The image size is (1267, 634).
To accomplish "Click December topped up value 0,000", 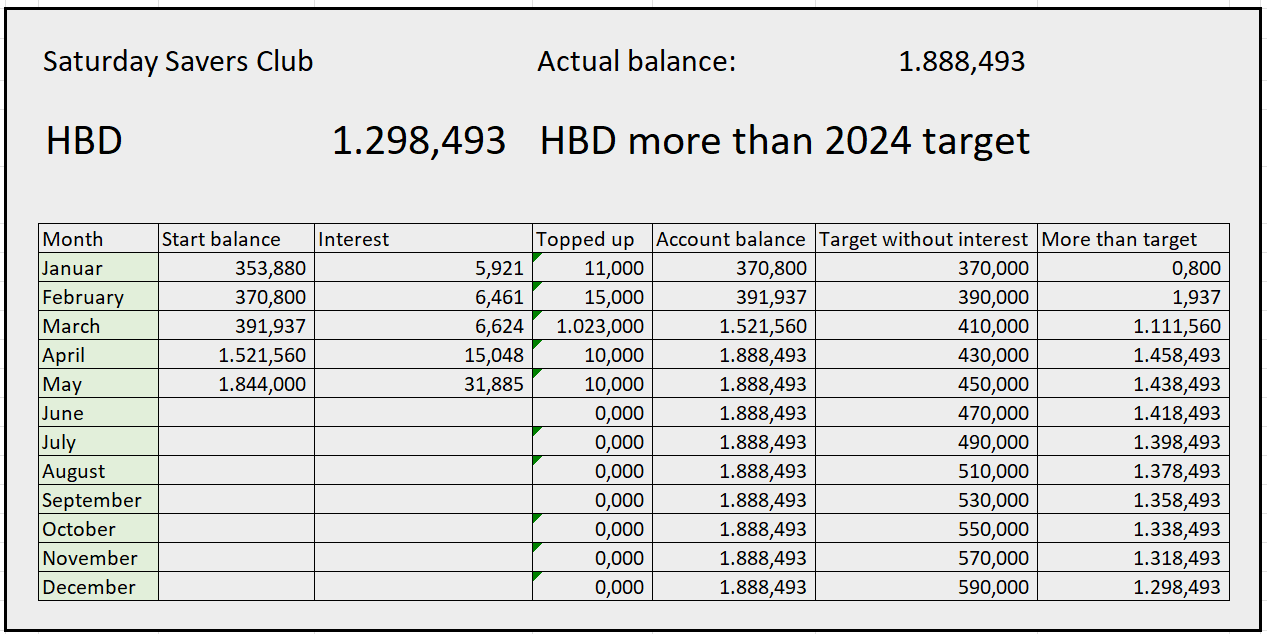I will pyautogui.click(x=592, y=586).
